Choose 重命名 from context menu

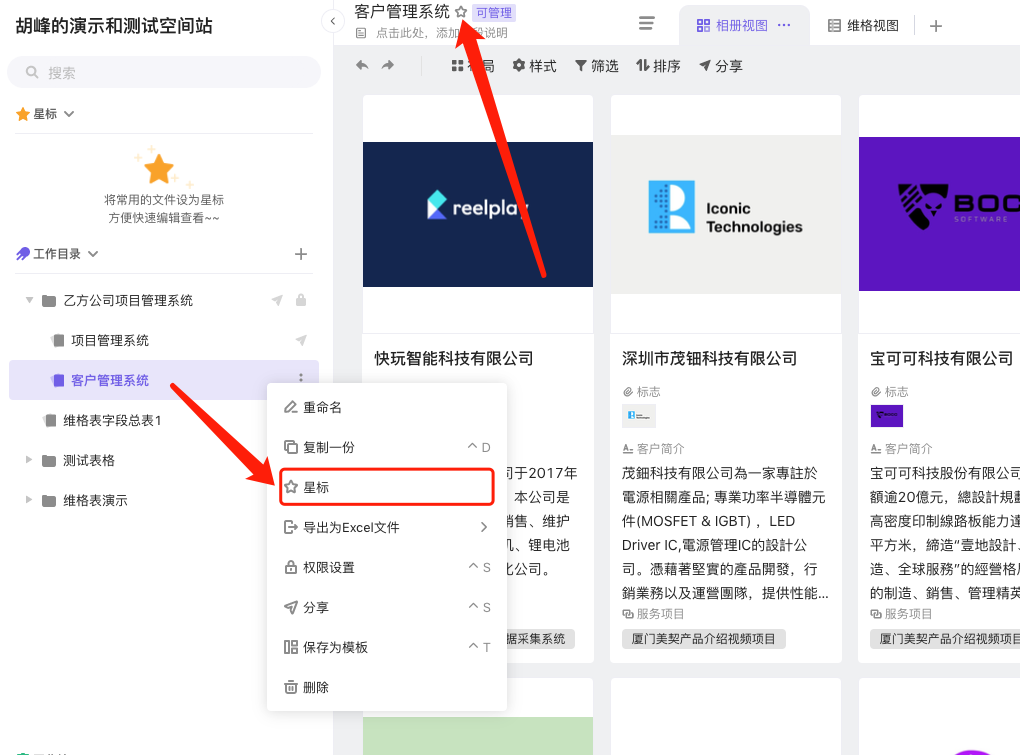(x=386, y=407)
